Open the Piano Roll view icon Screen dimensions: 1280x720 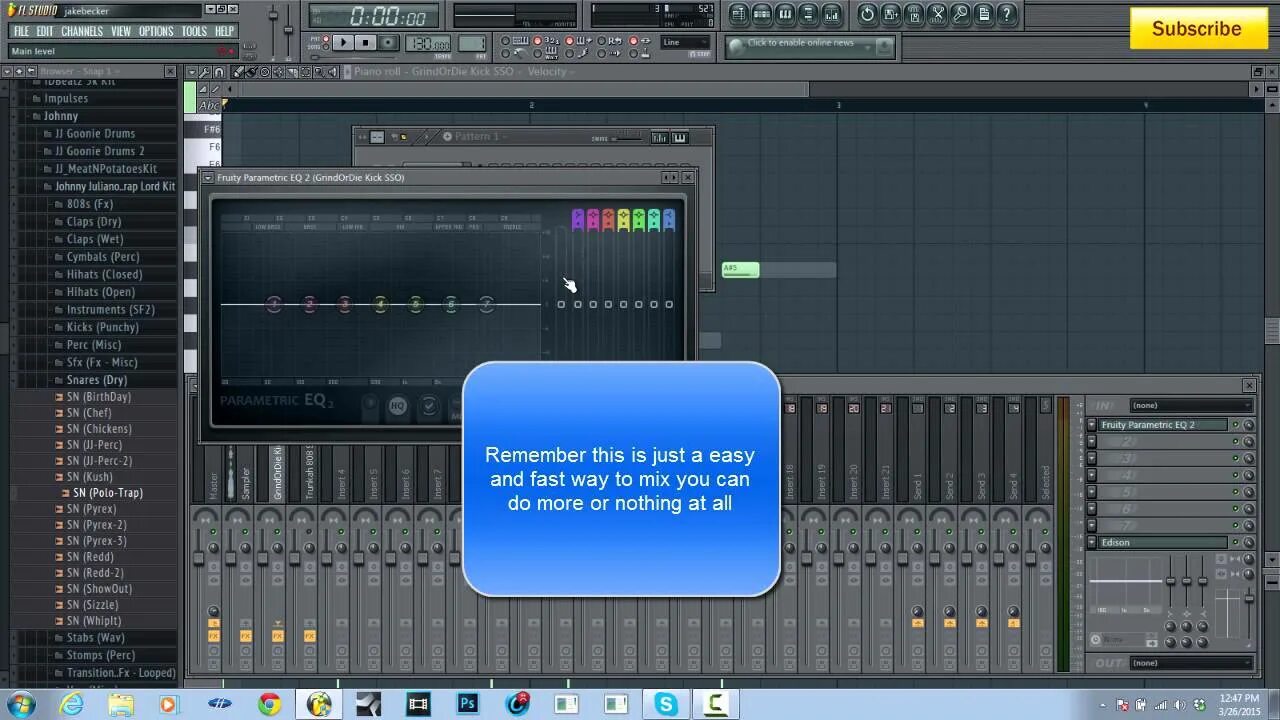pyautogui.click(x=785, y=14)
